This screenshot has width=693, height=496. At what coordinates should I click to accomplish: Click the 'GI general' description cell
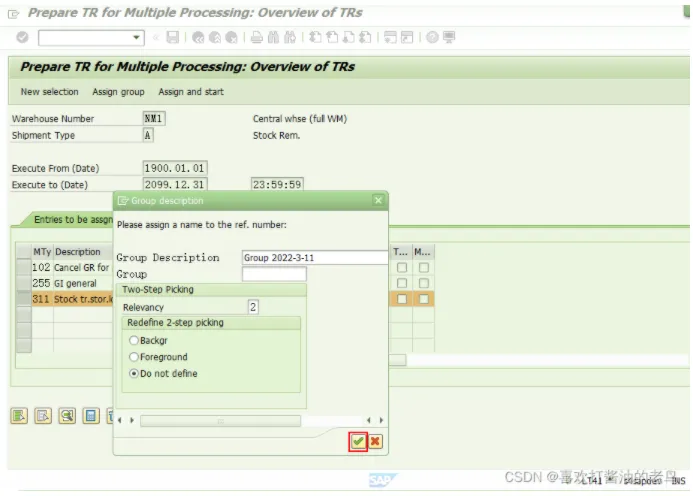83,283
